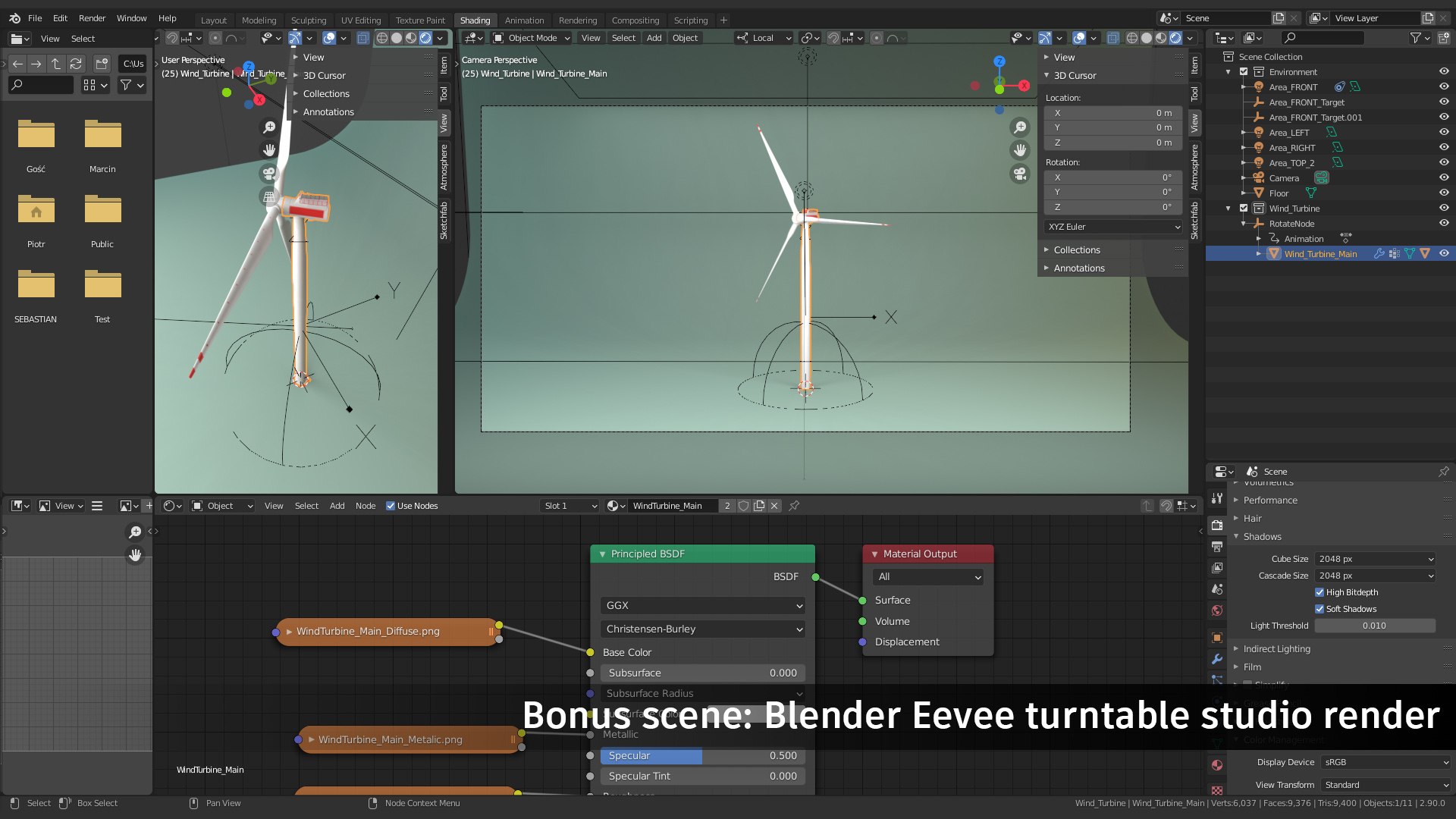This screenshot has height=819, width=1456.
Task: Open the Render properties tab icon
Action: [1217, 525]
